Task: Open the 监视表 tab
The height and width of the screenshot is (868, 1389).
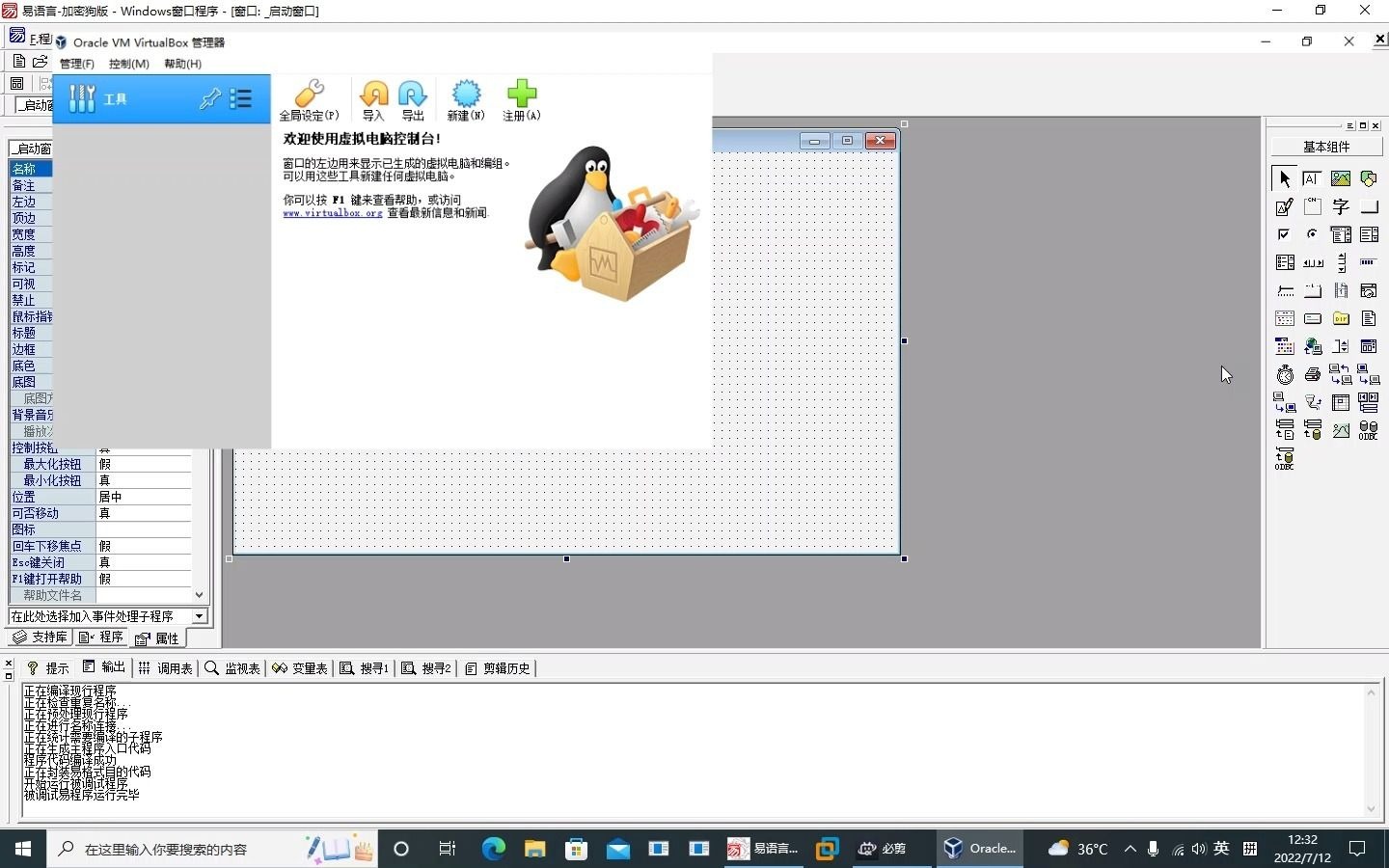Action: click(232, 668)
